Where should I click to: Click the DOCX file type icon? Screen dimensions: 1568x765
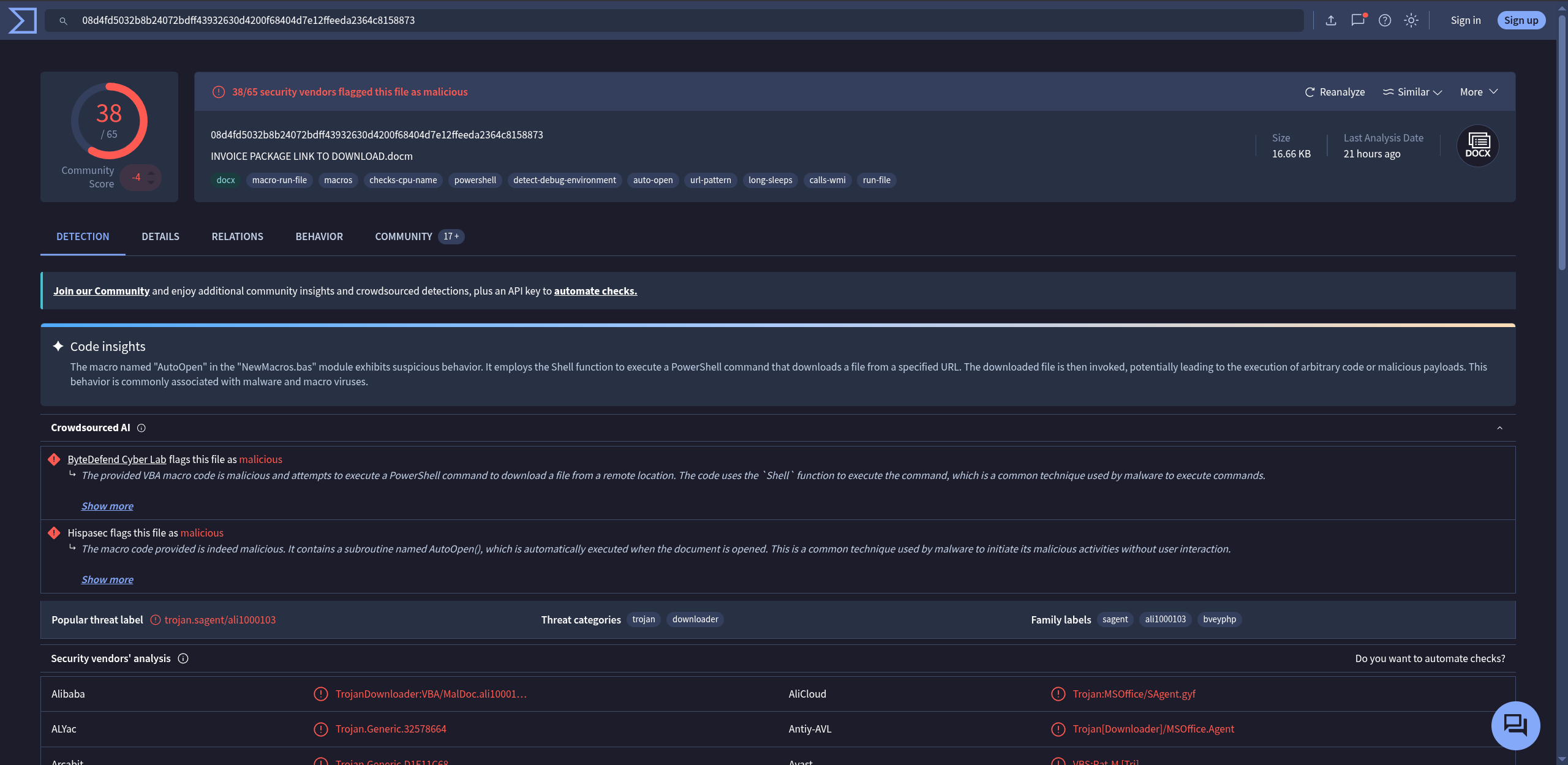(1477, 146)
